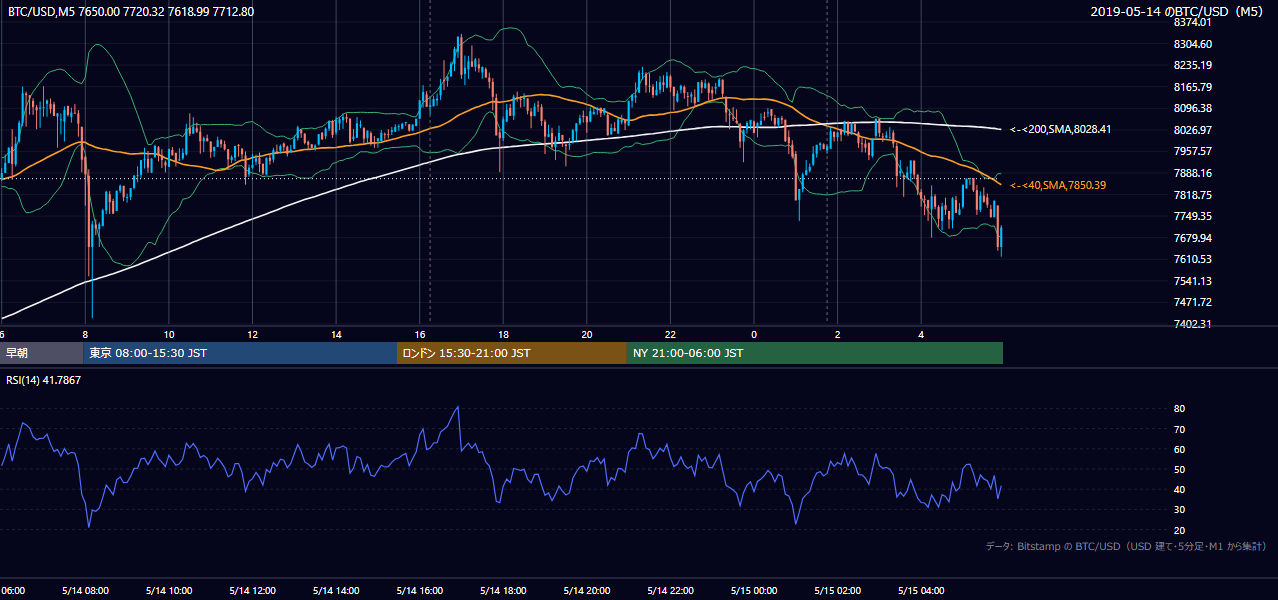Select the 東京 08:00-15:30 JST session bar
1278x600 pixels.
[240, 353]
